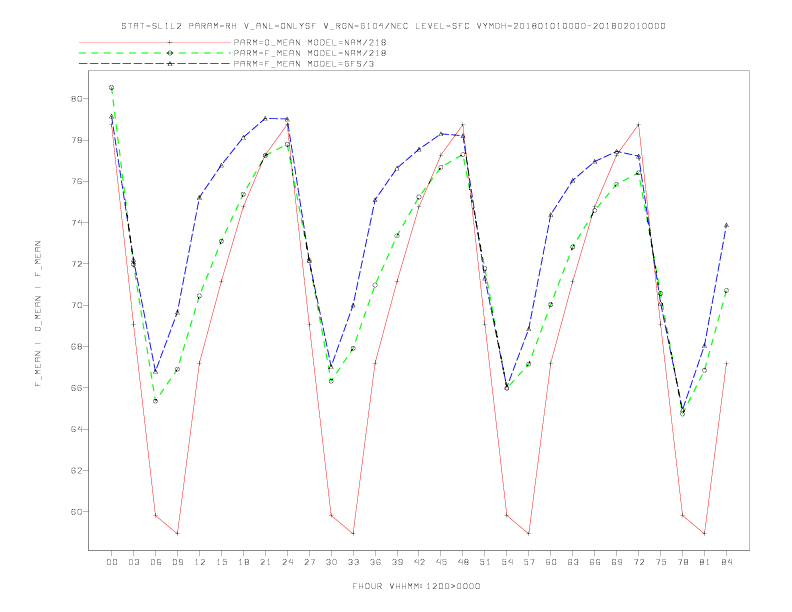Click y-axis value label 64
Screen dimensions: 792x612
[76, 429]
